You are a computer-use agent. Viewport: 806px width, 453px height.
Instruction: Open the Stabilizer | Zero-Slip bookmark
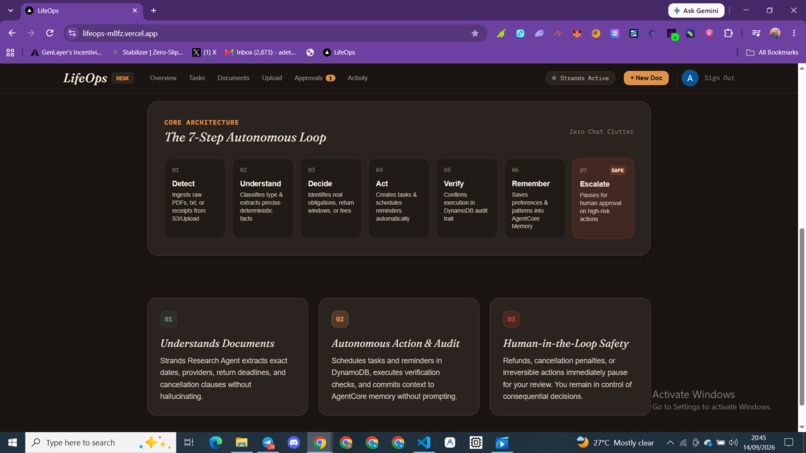pyautogui.click(x=147, y=52)
